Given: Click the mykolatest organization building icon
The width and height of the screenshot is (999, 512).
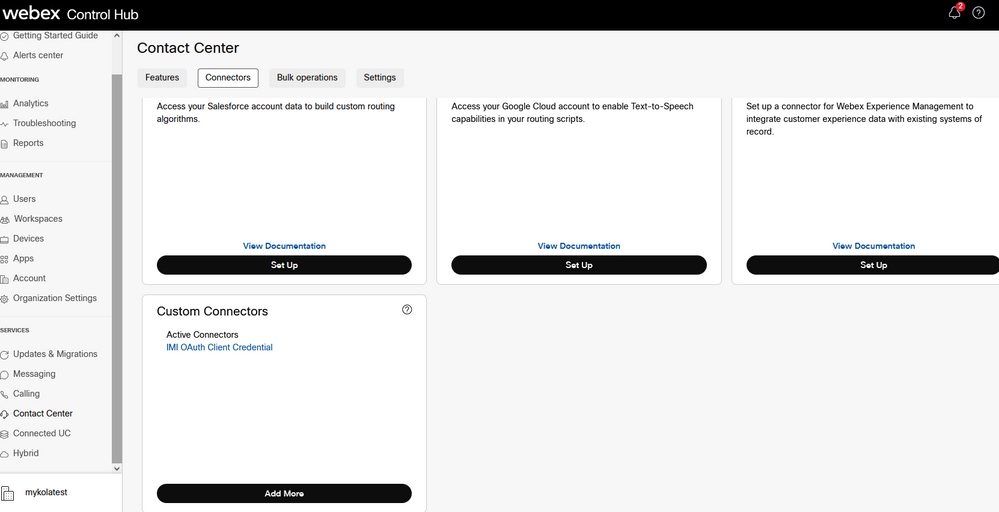Looking at the screenshot, I should [7, 493].
